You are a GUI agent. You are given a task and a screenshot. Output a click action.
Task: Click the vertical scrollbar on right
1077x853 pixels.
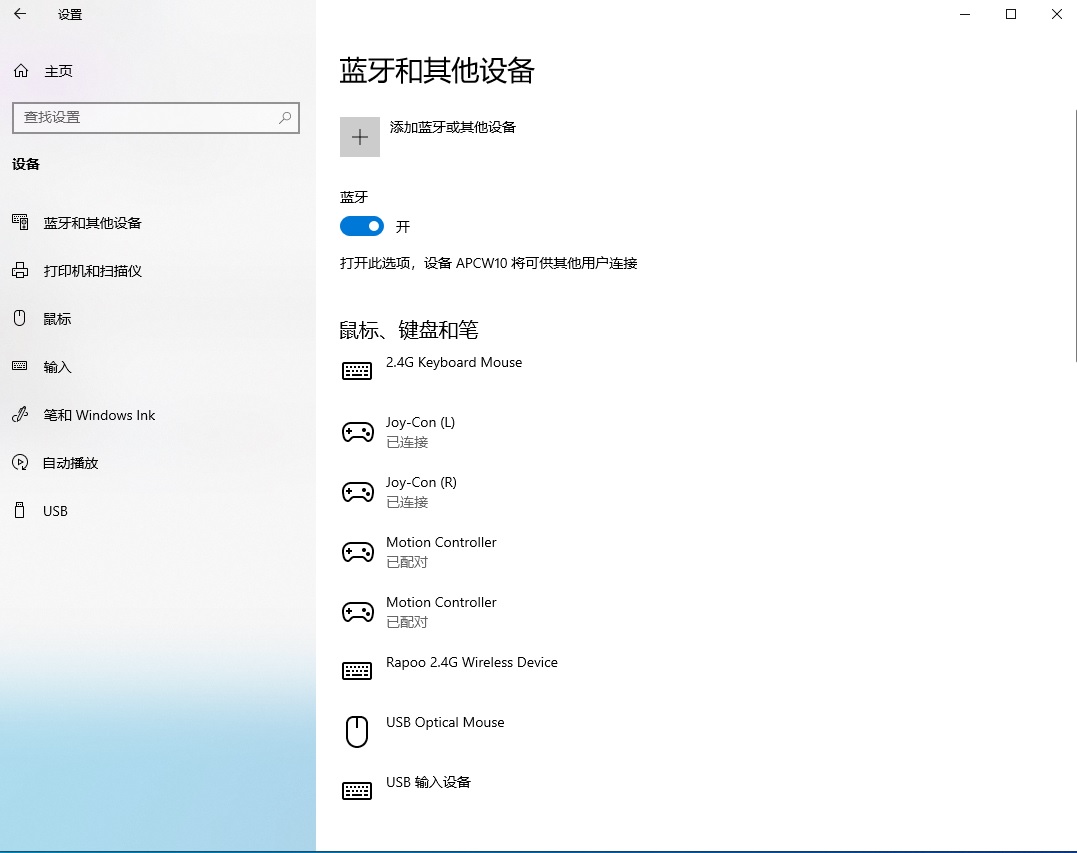[x=1074, y=235]
